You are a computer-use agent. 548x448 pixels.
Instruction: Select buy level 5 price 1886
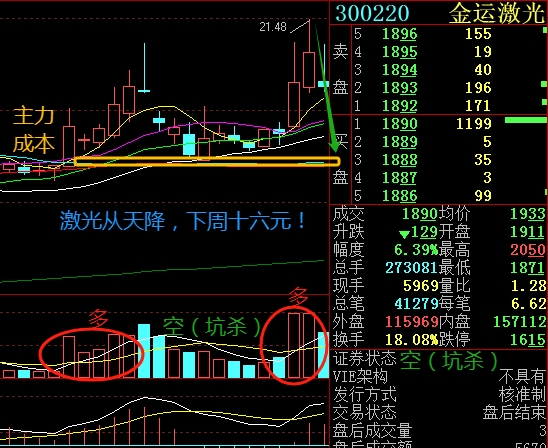(x=399, y=196)
